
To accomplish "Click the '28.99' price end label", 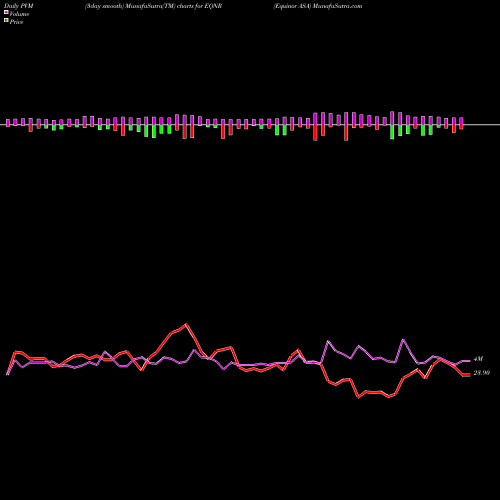I will pyautogui.click(x=482, y=373).
